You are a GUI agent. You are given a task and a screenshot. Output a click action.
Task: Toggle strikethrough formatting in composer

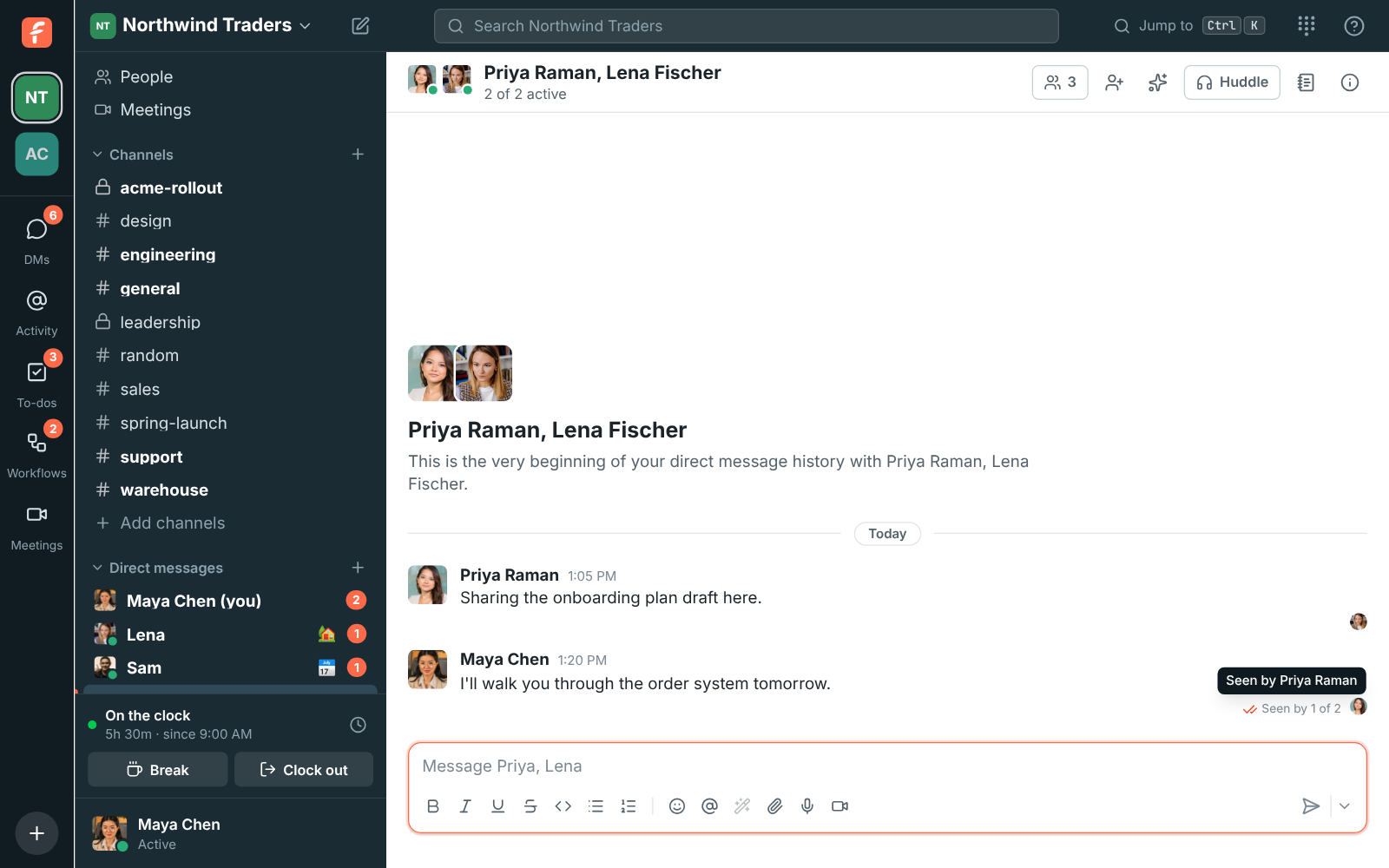(x=530, y=806)
